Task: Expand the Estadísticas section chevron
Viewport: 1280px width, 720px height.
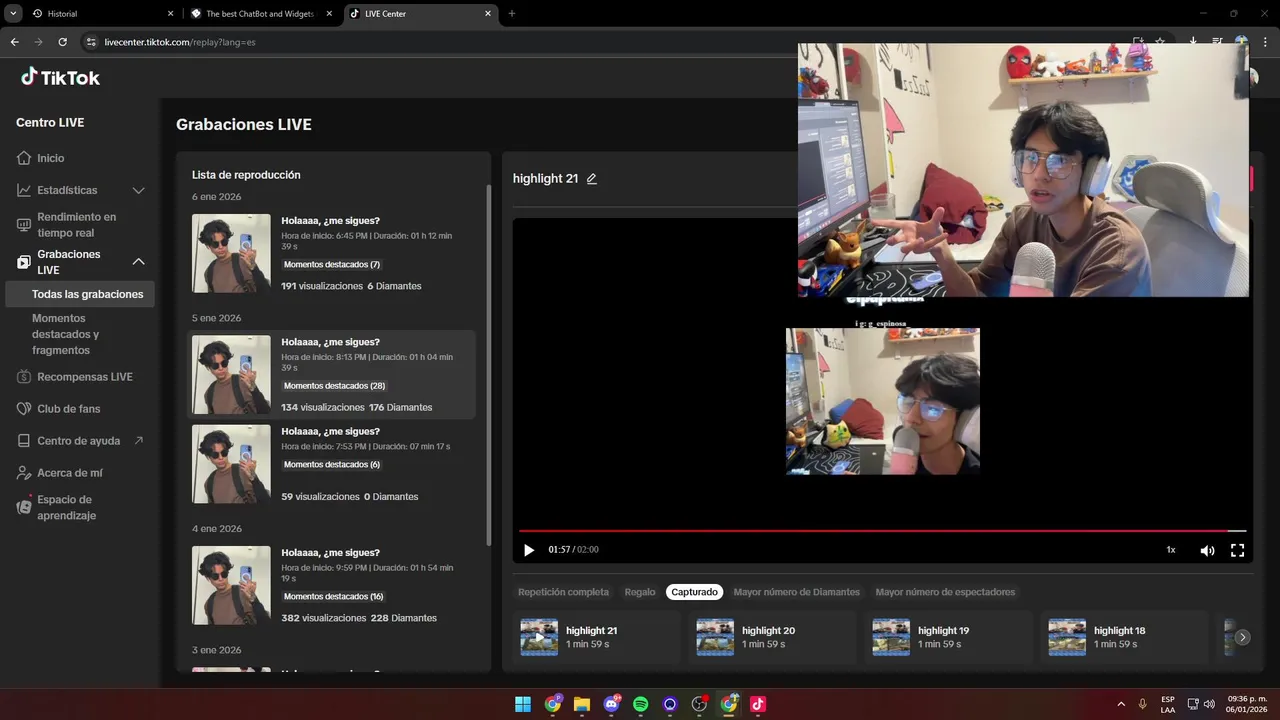Action: pos(138,190)
